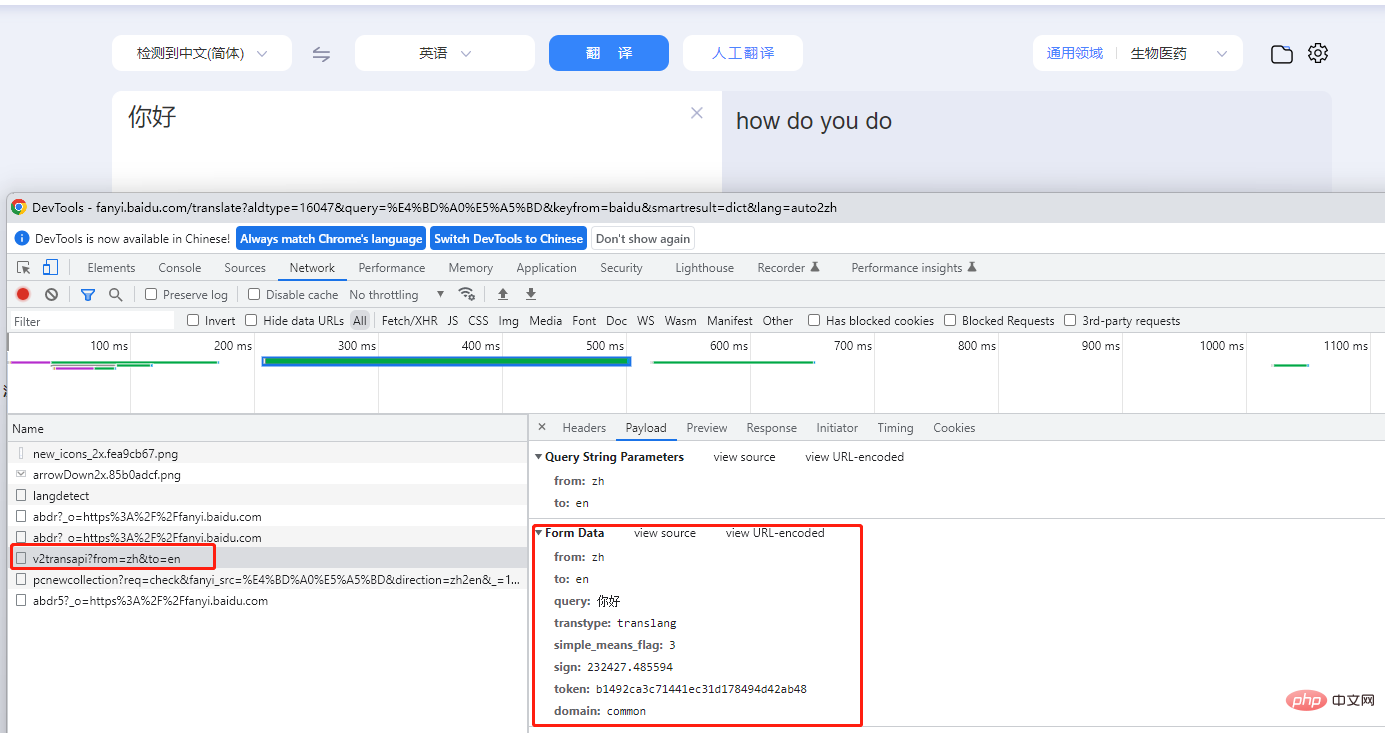Open the target language dropdown 英语
The height and width of the screenshot is (733, 1385).
(445, 53)
